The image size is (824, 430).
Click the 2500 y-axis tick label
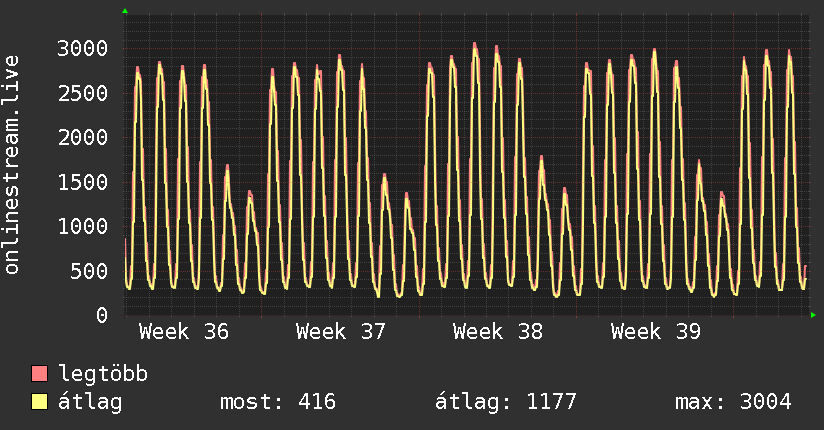(83, 93)
